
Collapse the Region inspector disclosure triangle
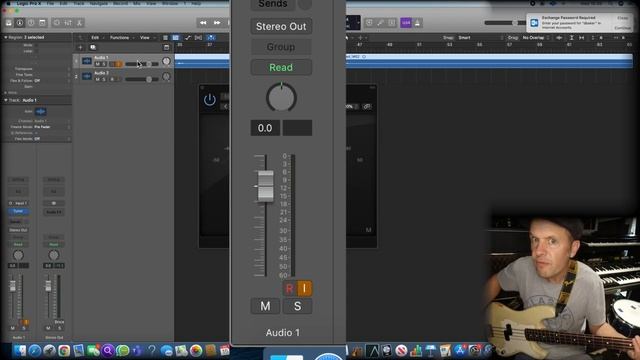(x=6, y=37)
